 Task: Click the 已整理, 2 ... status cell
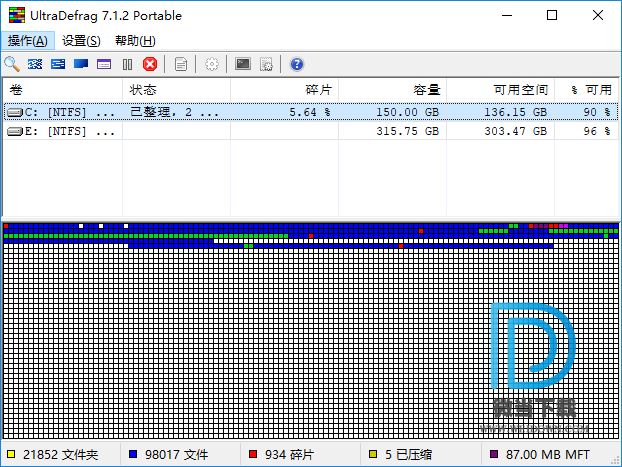pyautogui.click(x=175, y=112)
